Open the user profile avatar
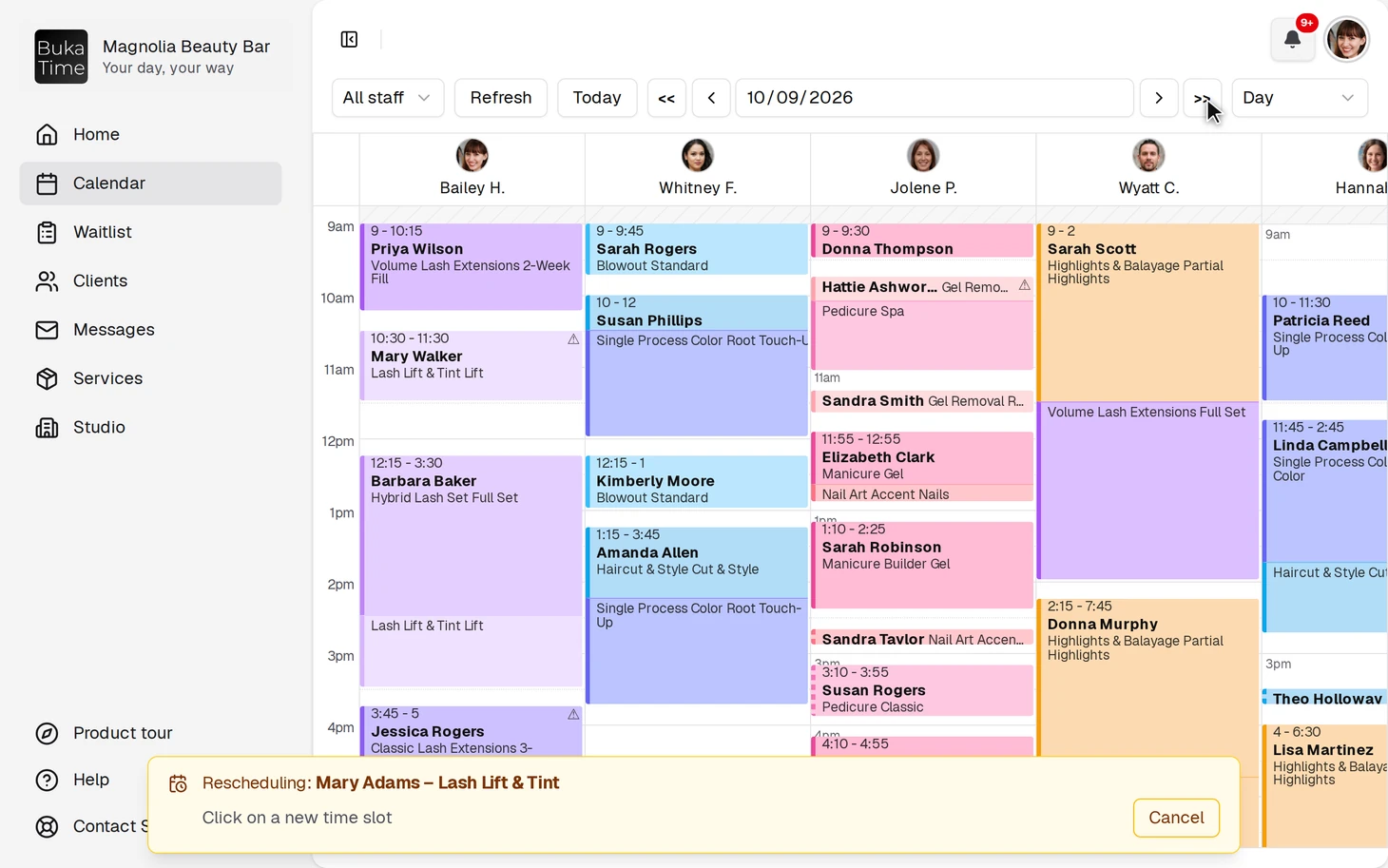This screenshot has height=868, width=1388. click(x=1346, y=39)
